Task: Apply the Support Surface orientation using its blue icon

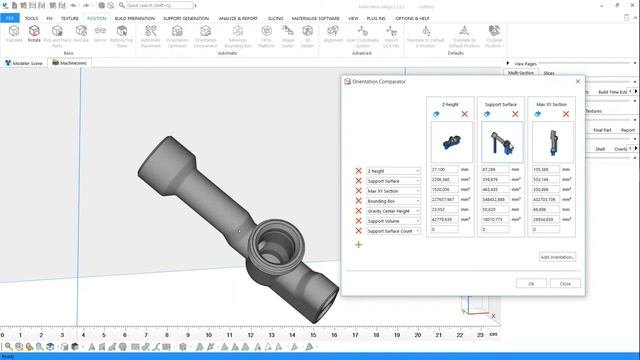Action: coord(487,114)
